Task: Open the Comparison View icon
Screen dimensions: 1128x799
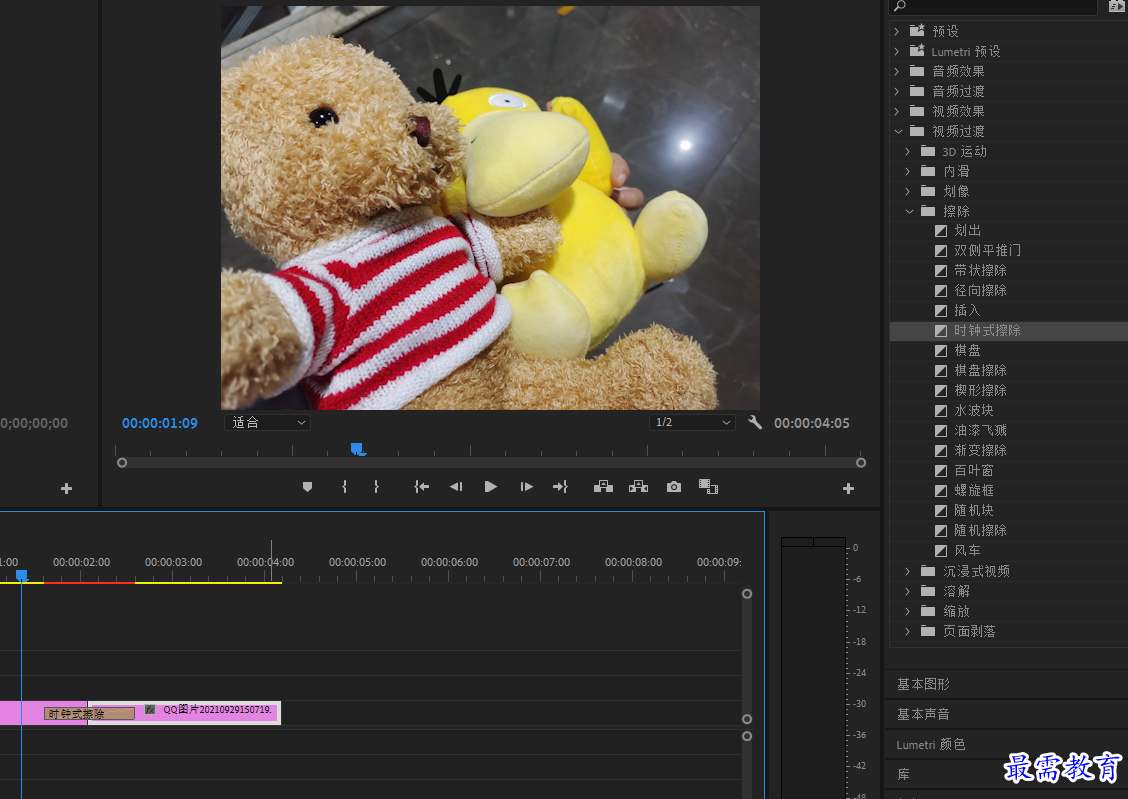Action: 709,487
